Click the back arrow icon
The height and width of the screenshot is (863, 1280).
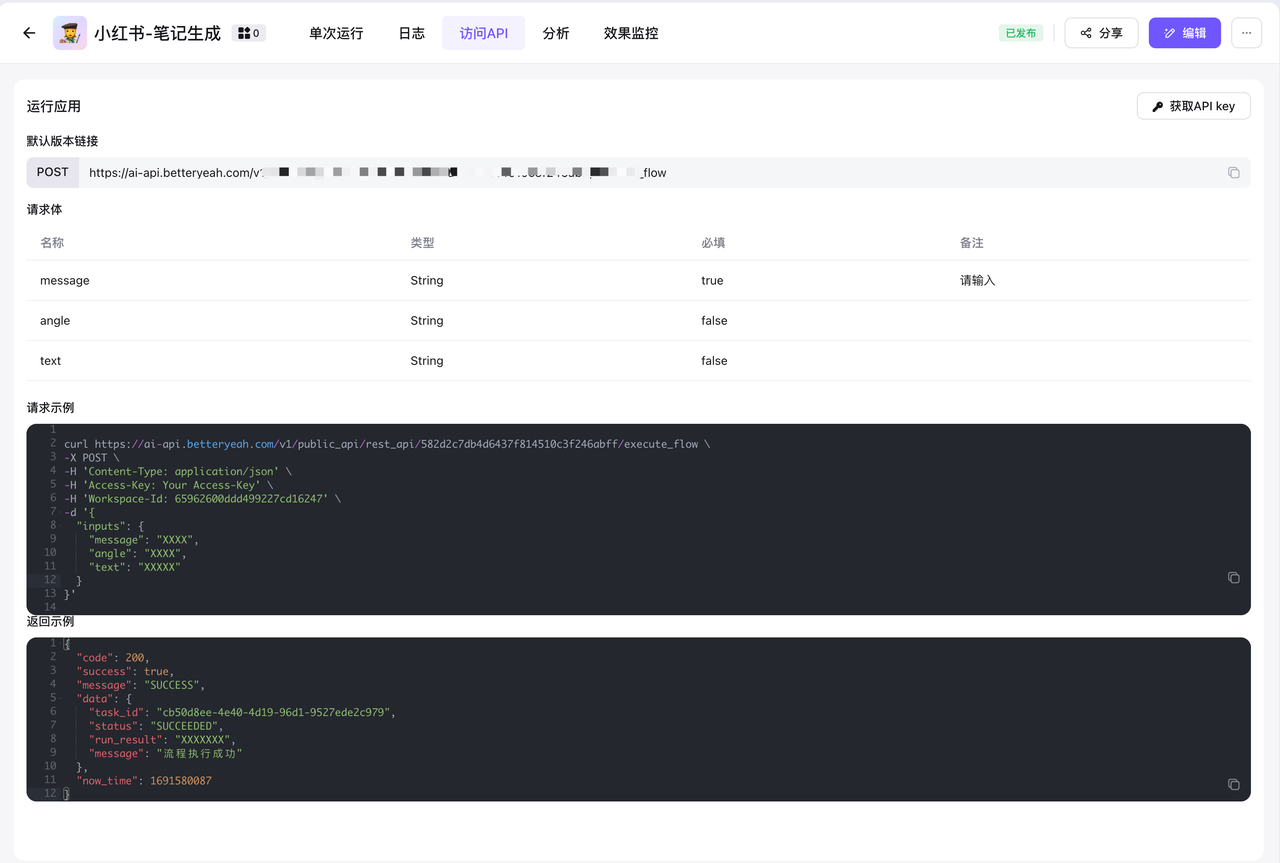(29, 33)
